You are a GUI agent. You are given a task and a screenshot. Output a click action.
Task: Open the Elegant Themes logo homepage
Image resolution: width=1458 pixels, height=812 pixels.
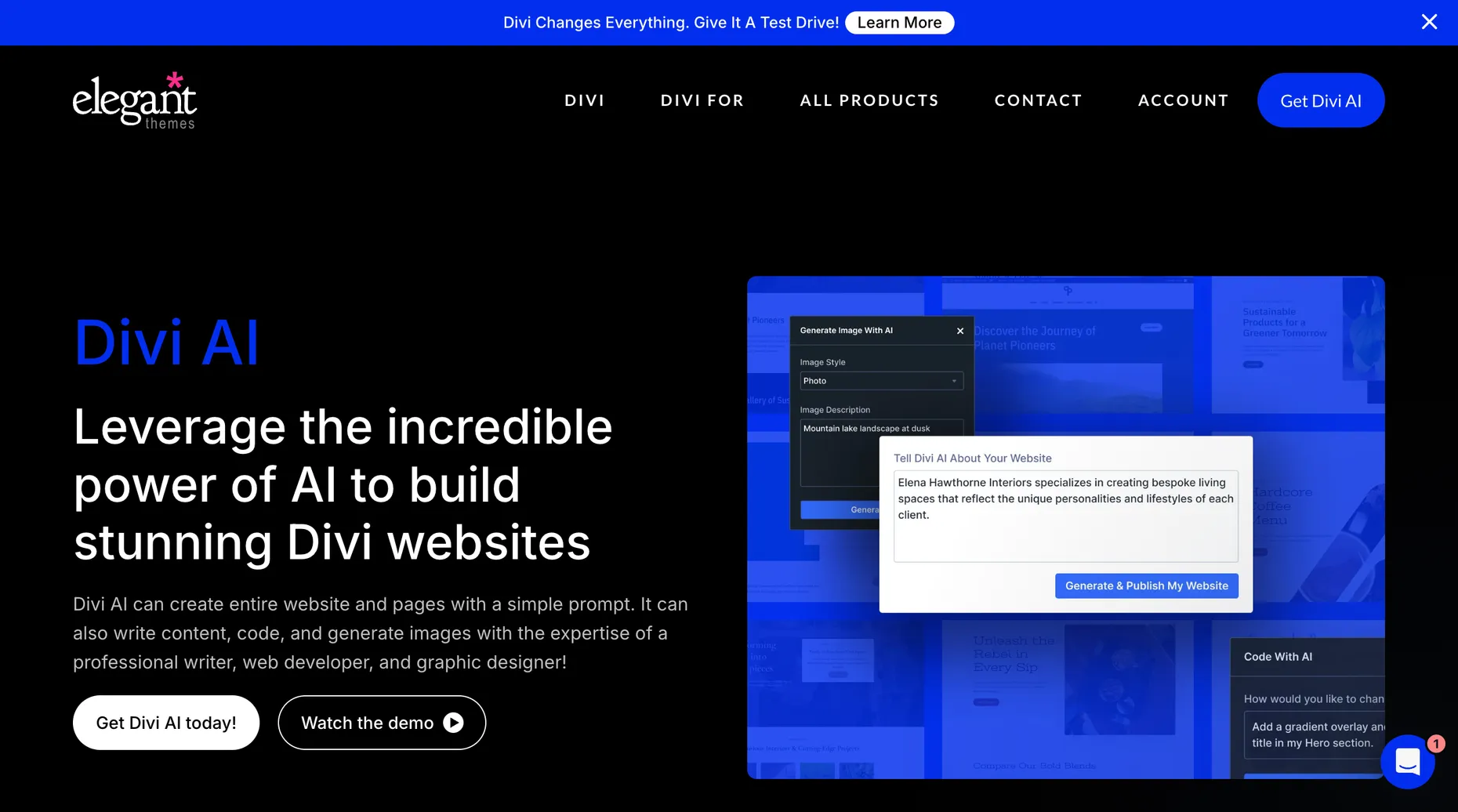[x=134, y=100]
